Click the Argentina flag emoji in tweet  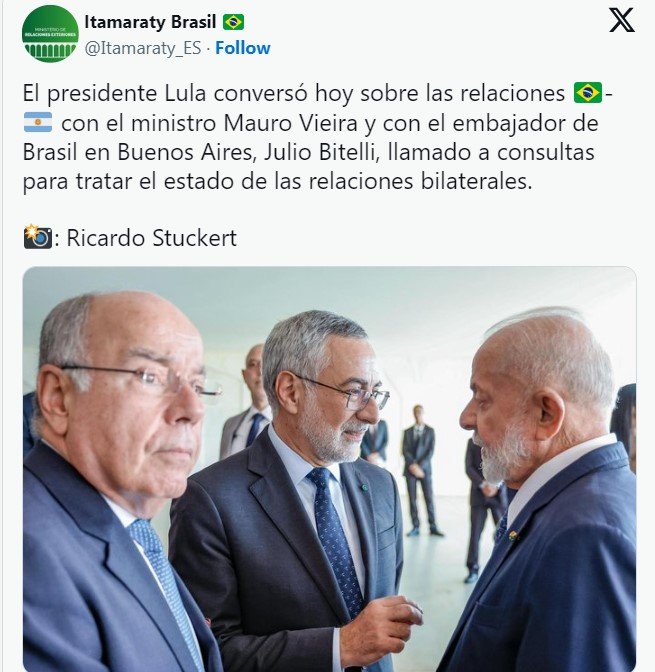[38, 122]
